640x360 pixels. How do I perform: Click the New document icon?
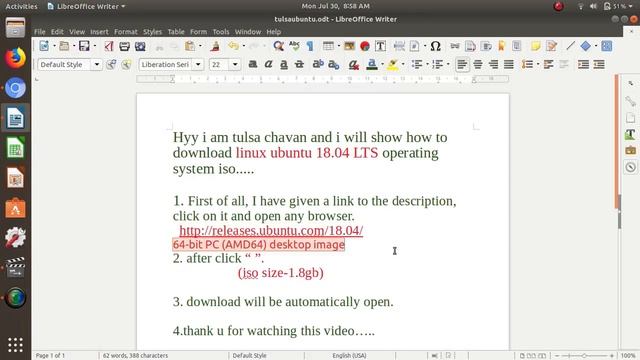coord(44,46)
